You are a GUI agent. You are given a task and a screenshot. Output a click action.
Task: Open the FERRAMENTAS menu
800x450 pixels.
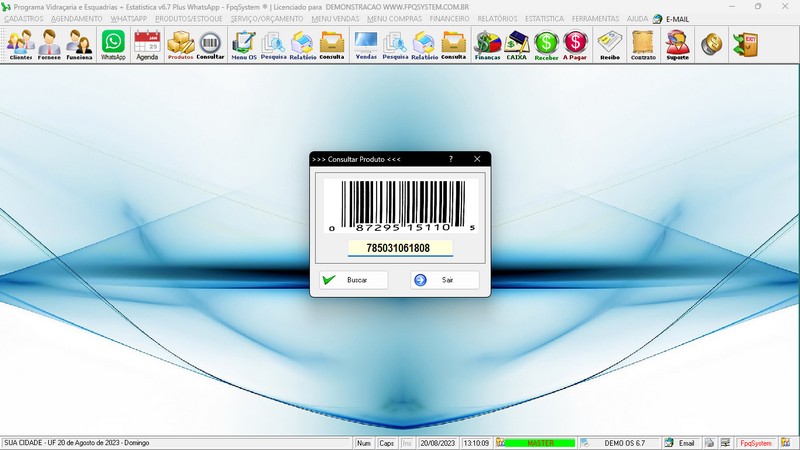[x=595, y=19]
